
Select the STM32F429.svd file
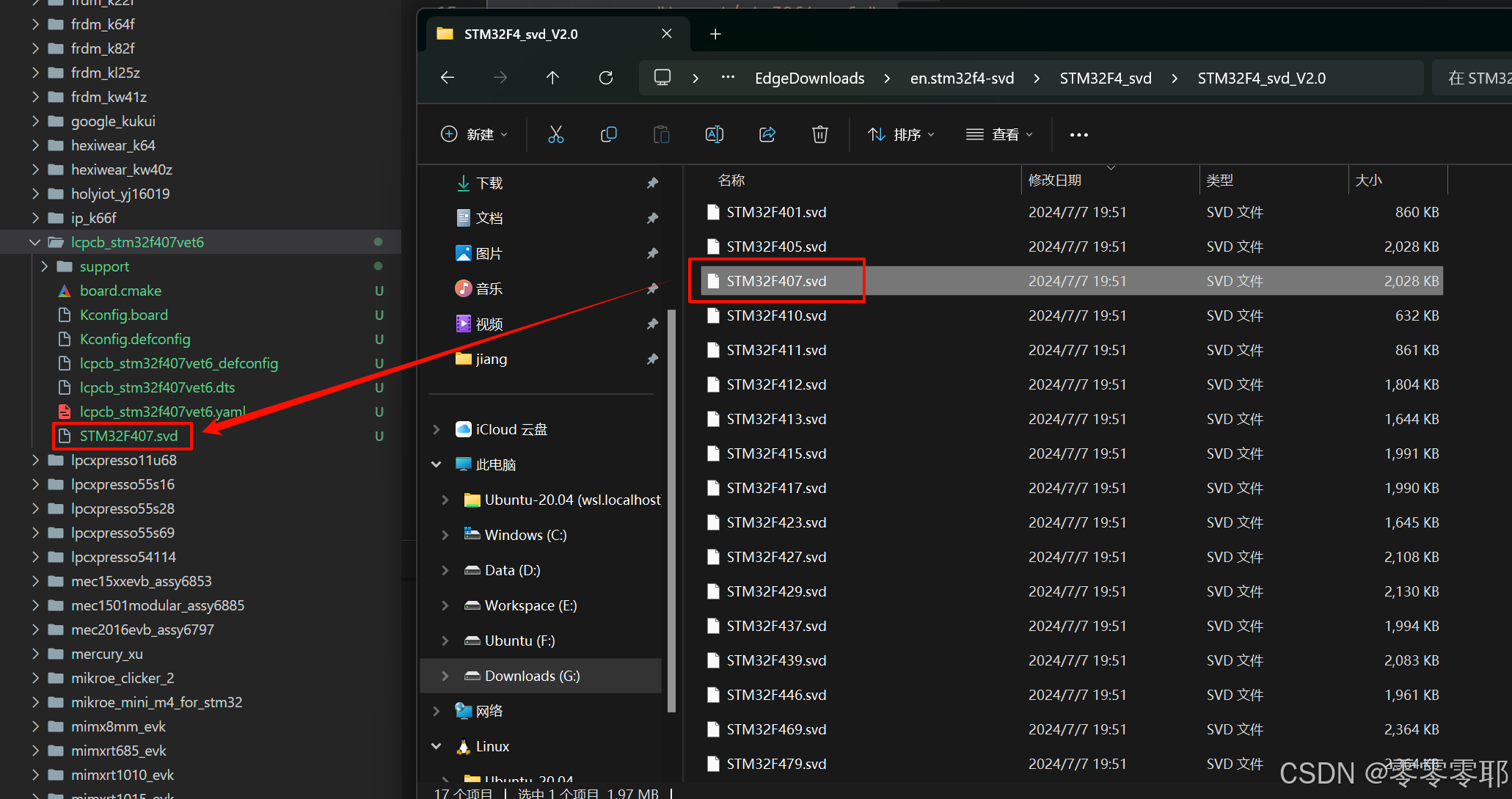coord(775,591)
